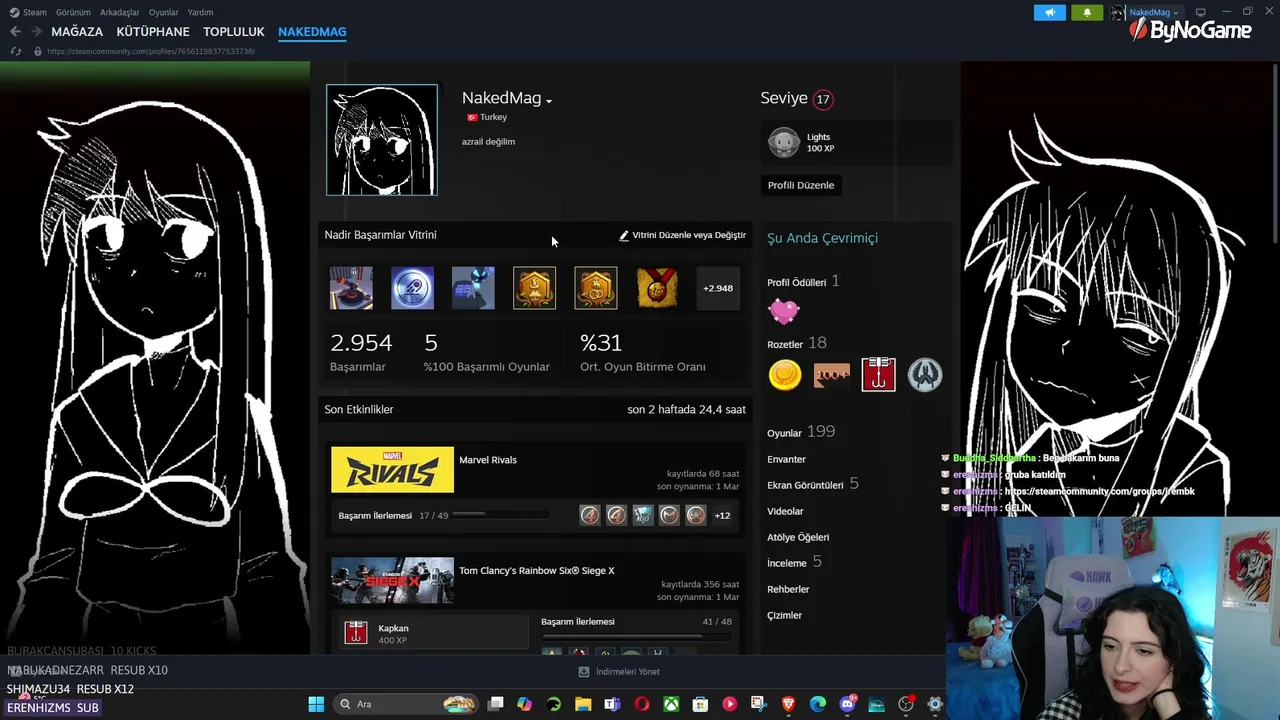This screenshot has height=720, width=1280.
Task: Open the grey round emblem badge under Rozetler
Action: 925,375
